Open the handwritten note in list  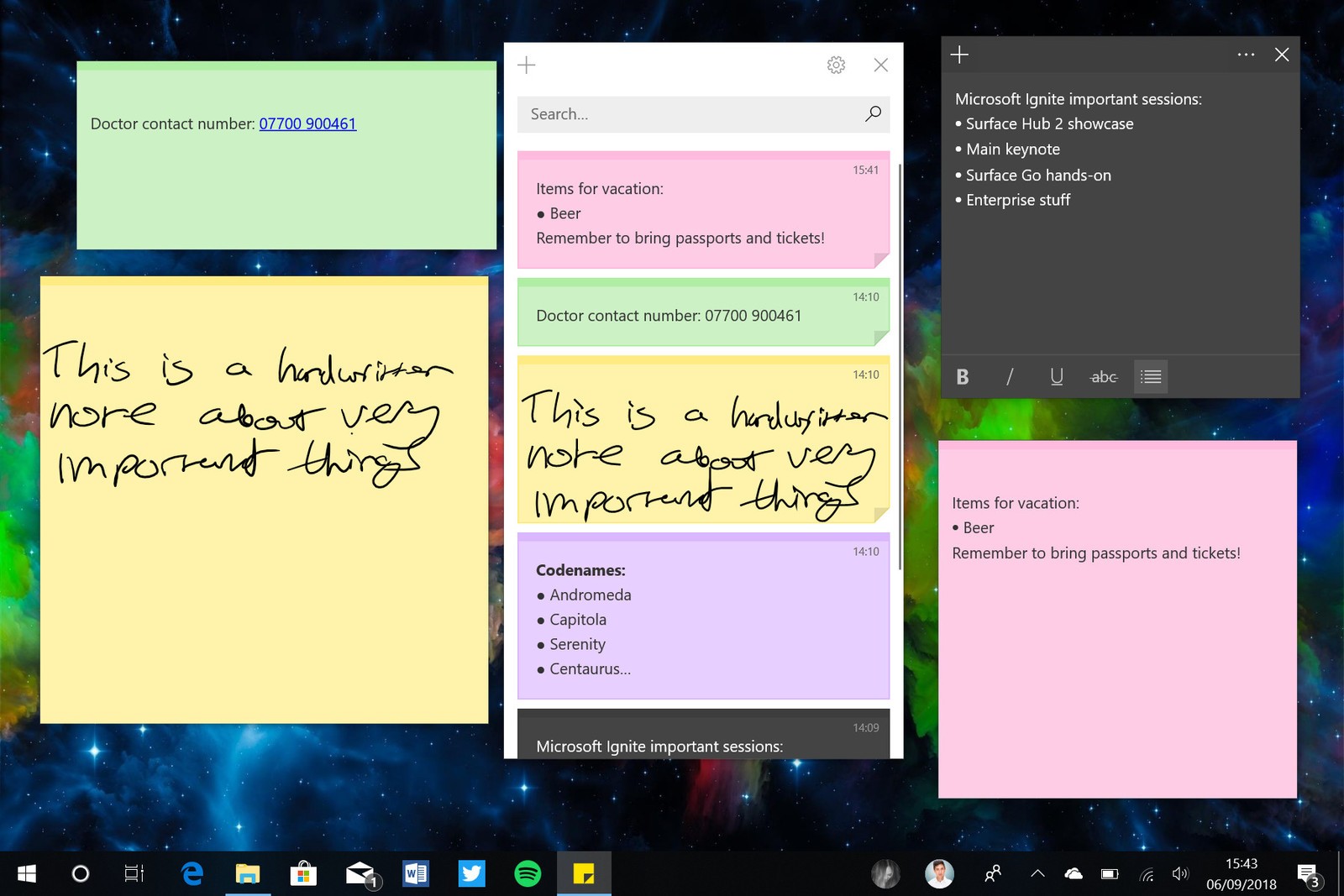click(703, 441)
